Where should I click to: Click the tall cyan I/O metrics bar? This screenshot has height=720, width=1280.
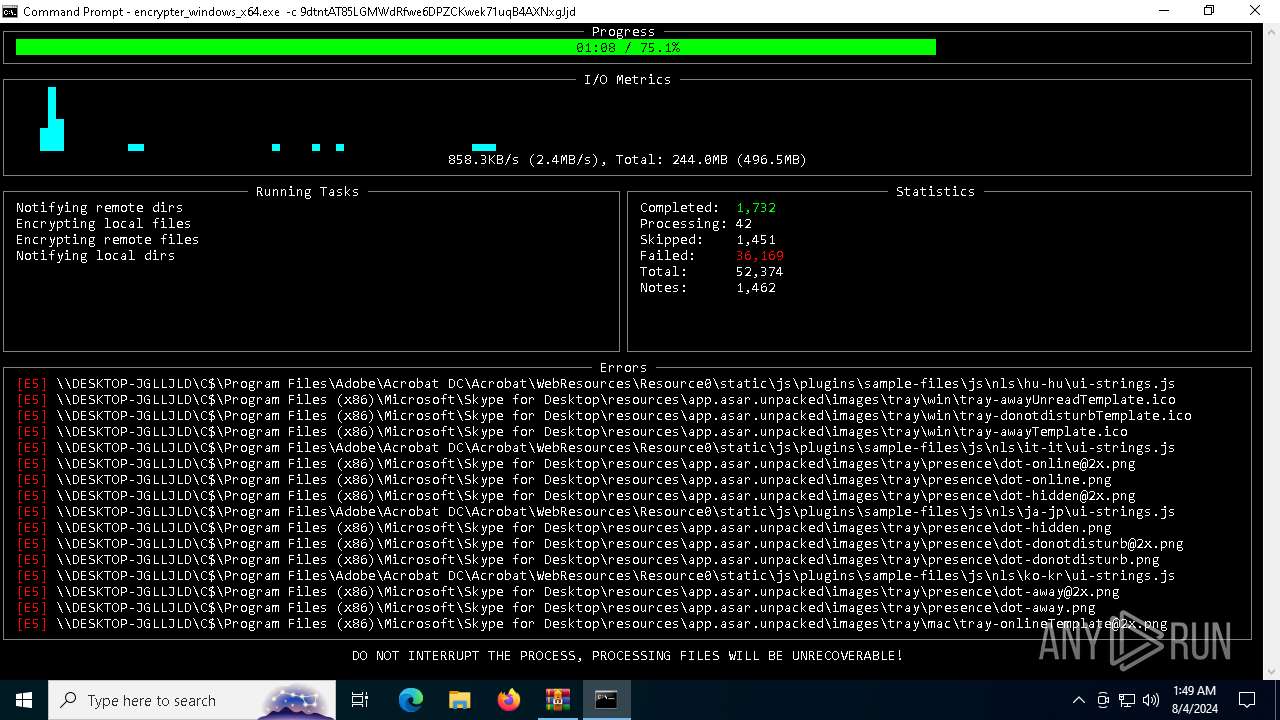point(52,119)
